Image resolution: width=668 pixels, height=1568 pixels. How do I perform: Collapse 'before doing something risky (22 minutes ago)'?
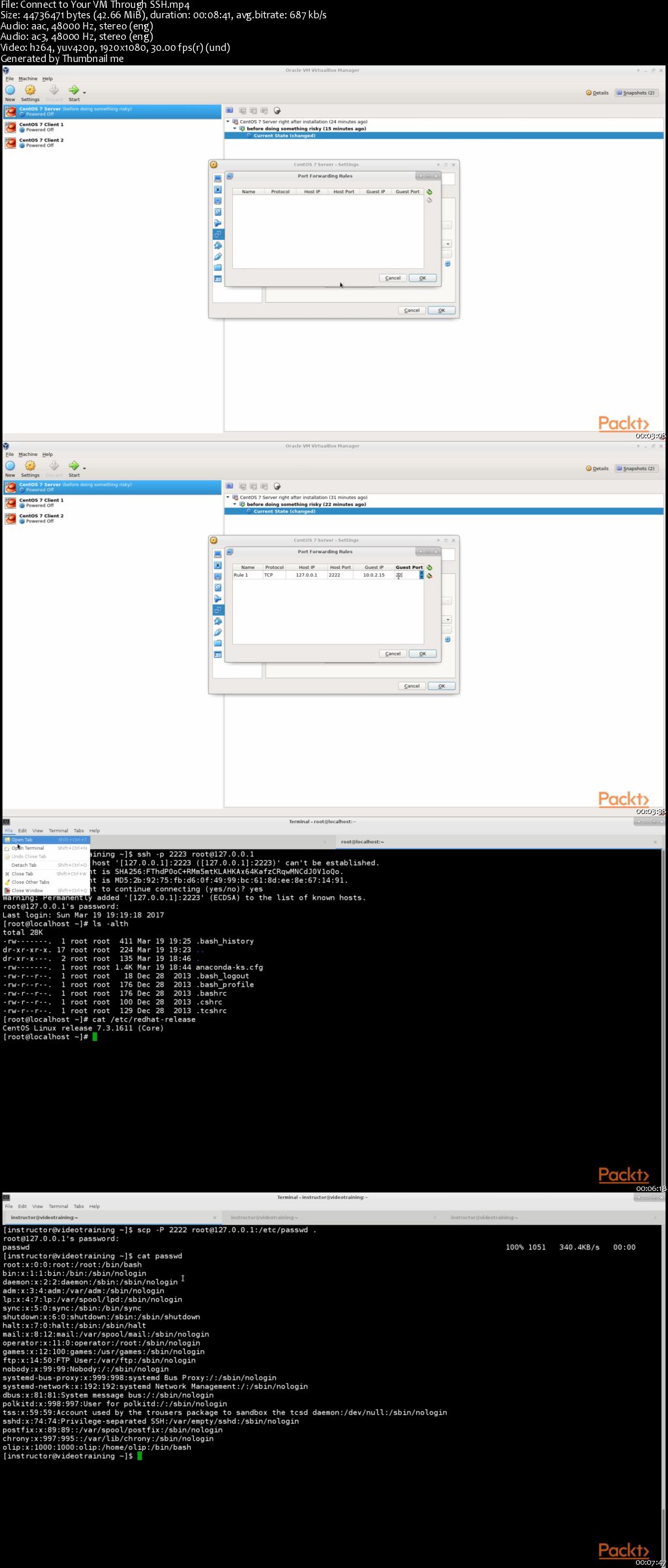pyautogui.click(x=235, y=504)
